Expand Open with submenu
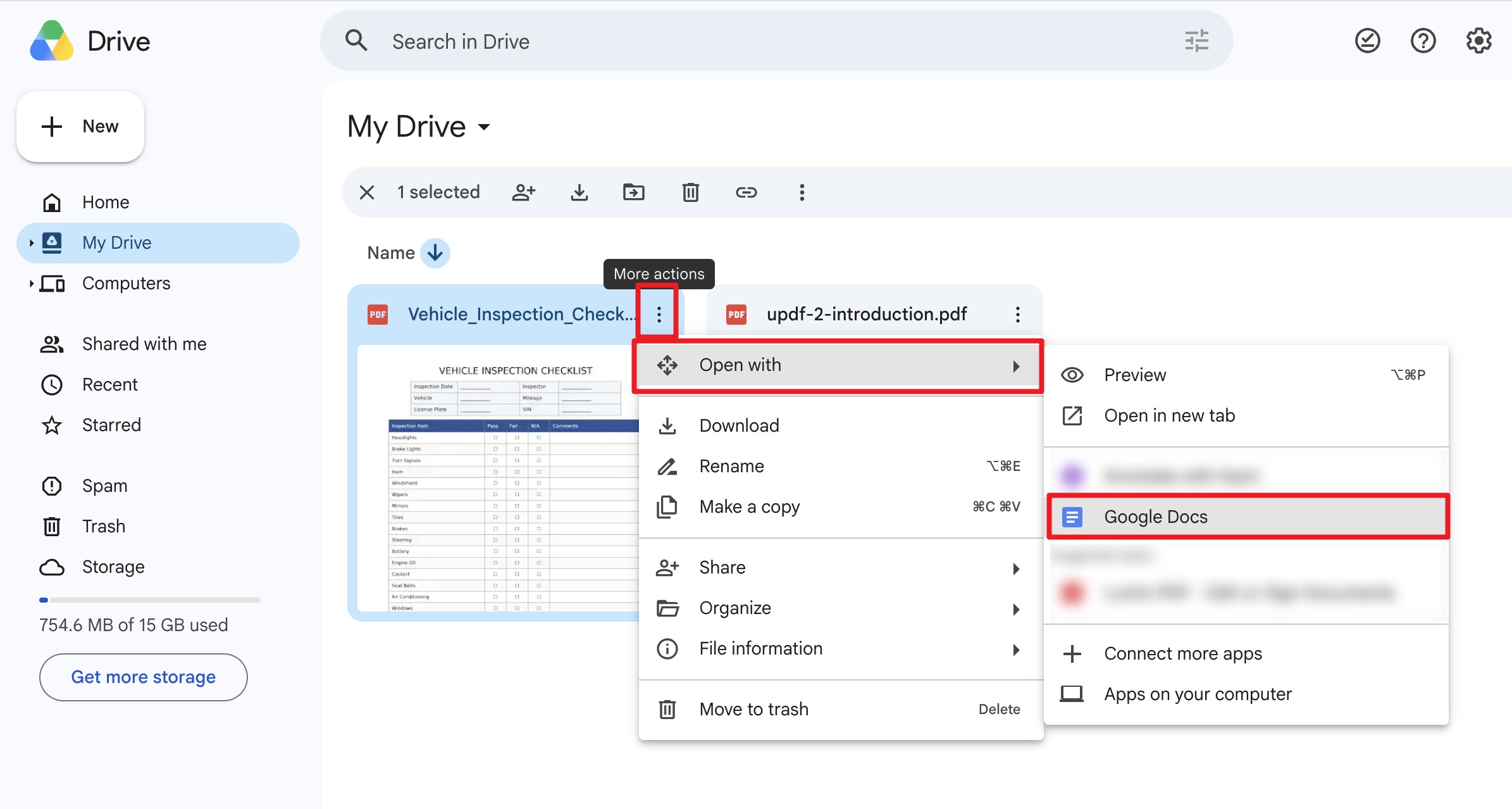 click(x=840, y=365)
